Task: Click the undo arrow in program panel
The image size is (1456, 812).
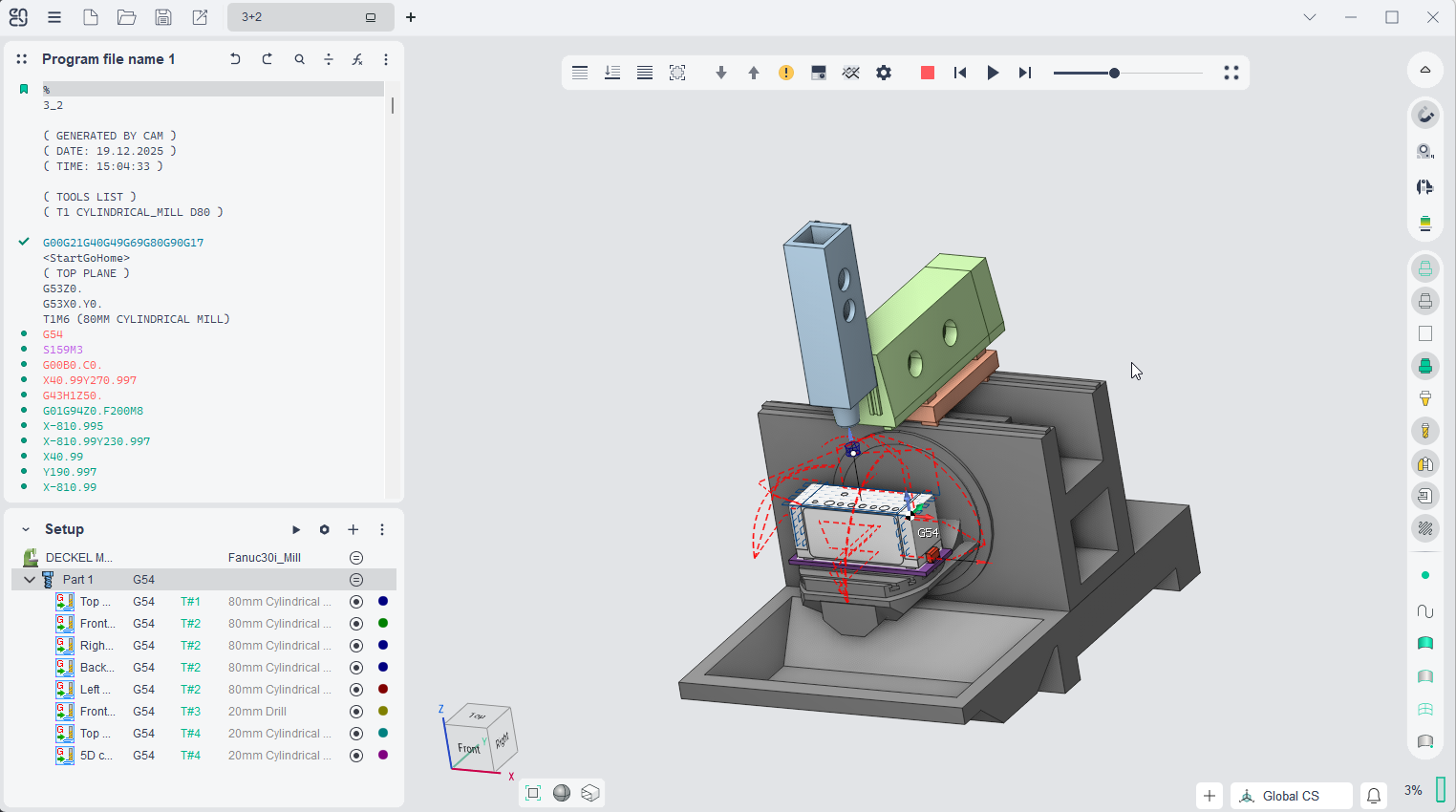Action: click(235, 59)
